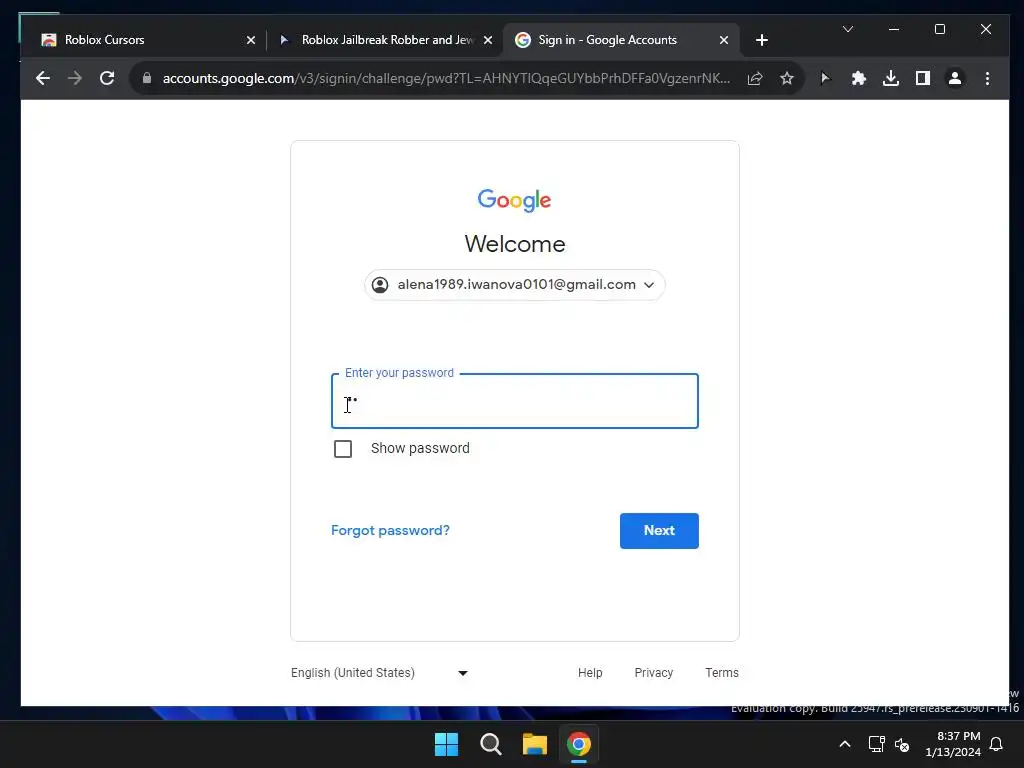Open Chrome downloads icon
Viewport: 1024px width, 768px height.
point(891,78)
